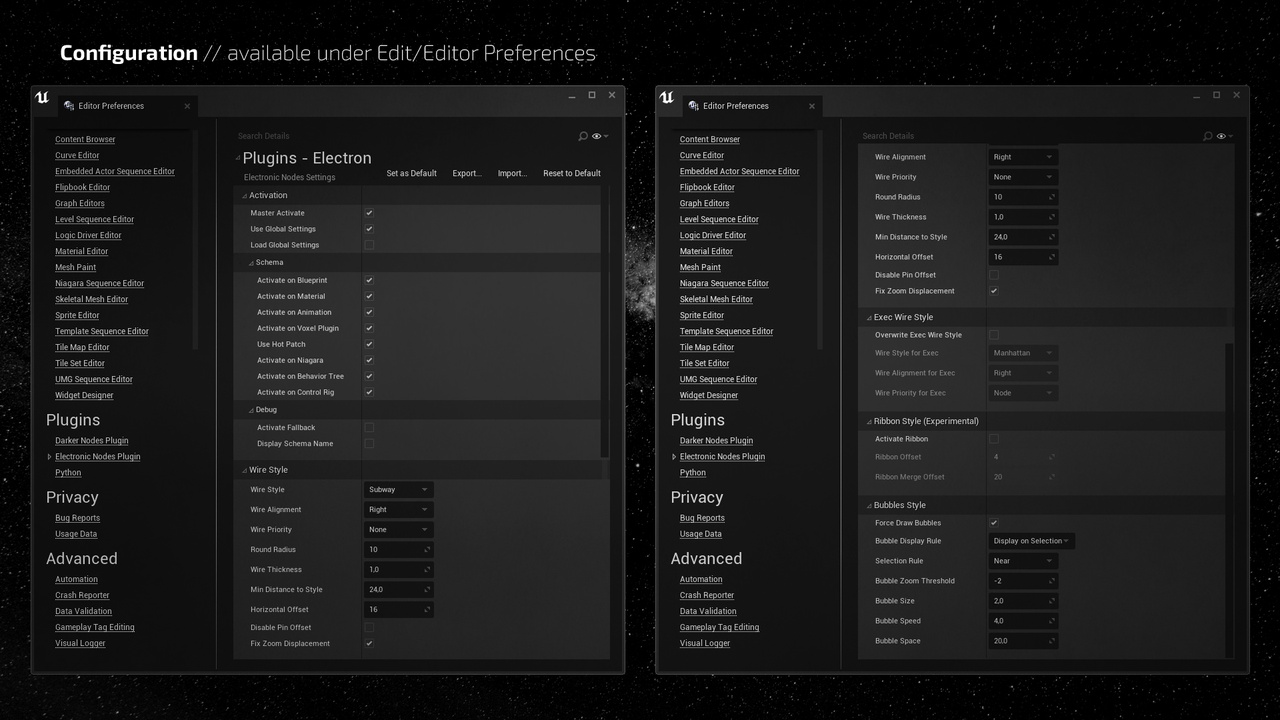Screen dimensions: 1280x720
Task: Click the spinner icon in the Bubble Zoom Threshold field
Action: click(x=1051, y=581)
